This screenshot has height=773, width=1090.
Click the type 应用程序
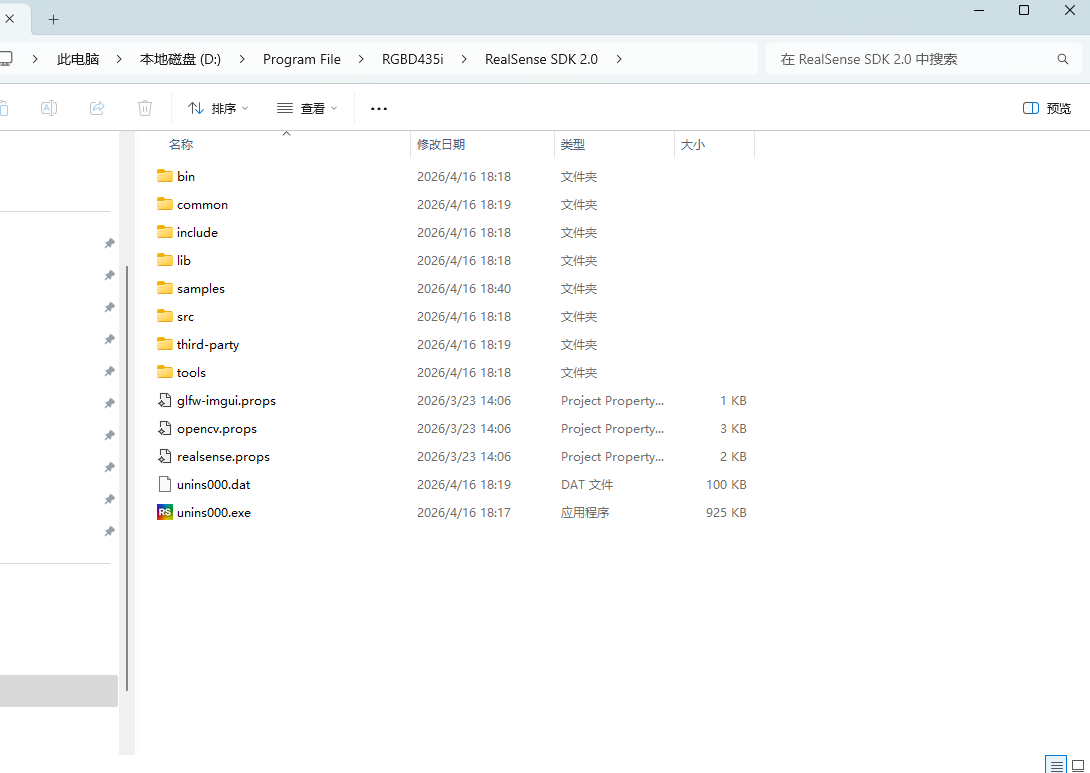(585, 512)
